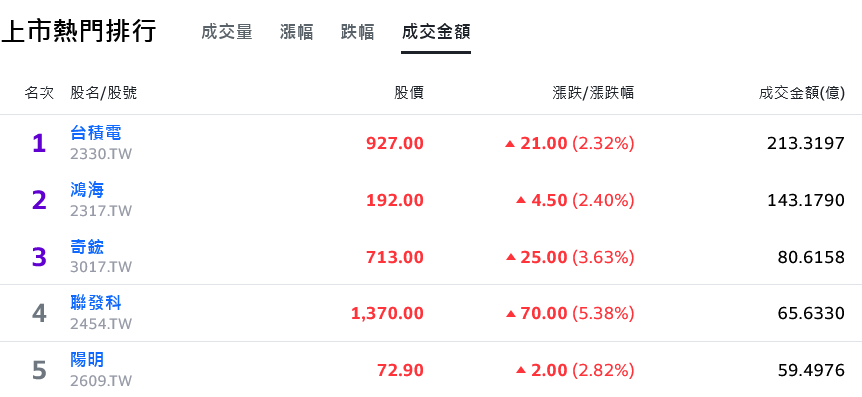The height and width of the screenshot is (397, 862).
Task: Click the up arrow beside 70.00
Action: 510,314
